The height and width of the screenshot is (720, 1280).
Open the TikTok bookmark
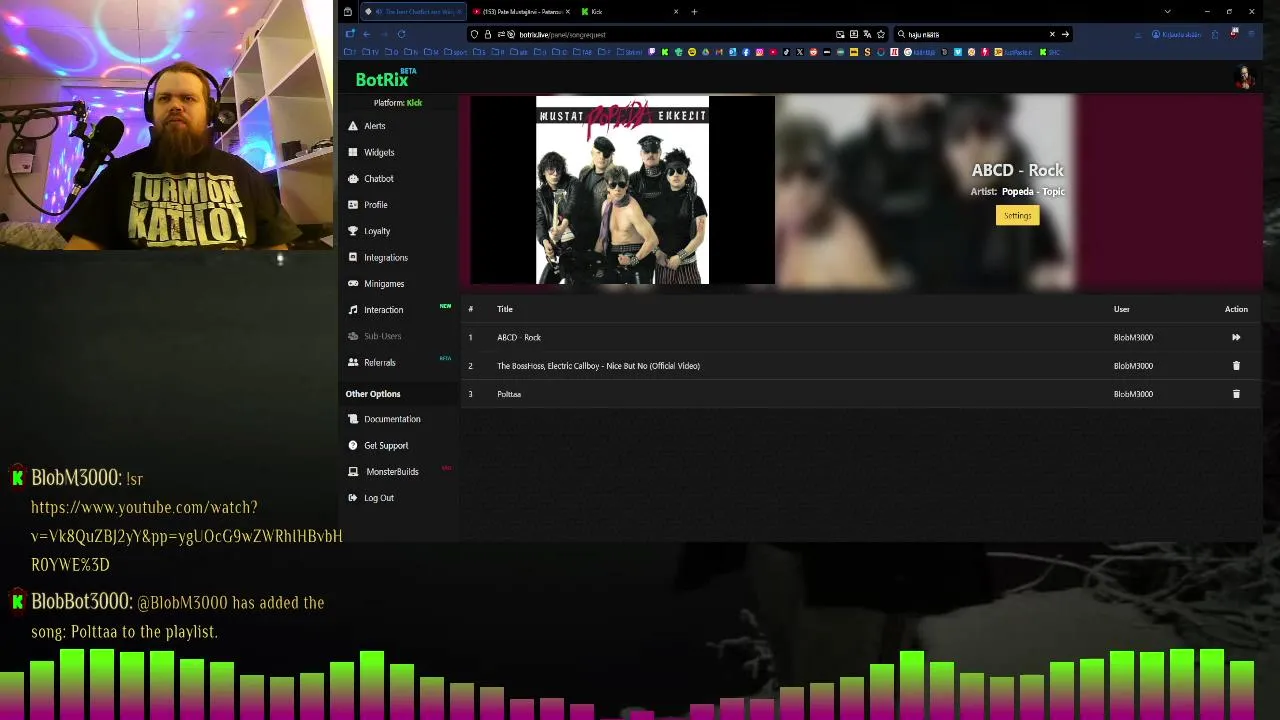786,52
